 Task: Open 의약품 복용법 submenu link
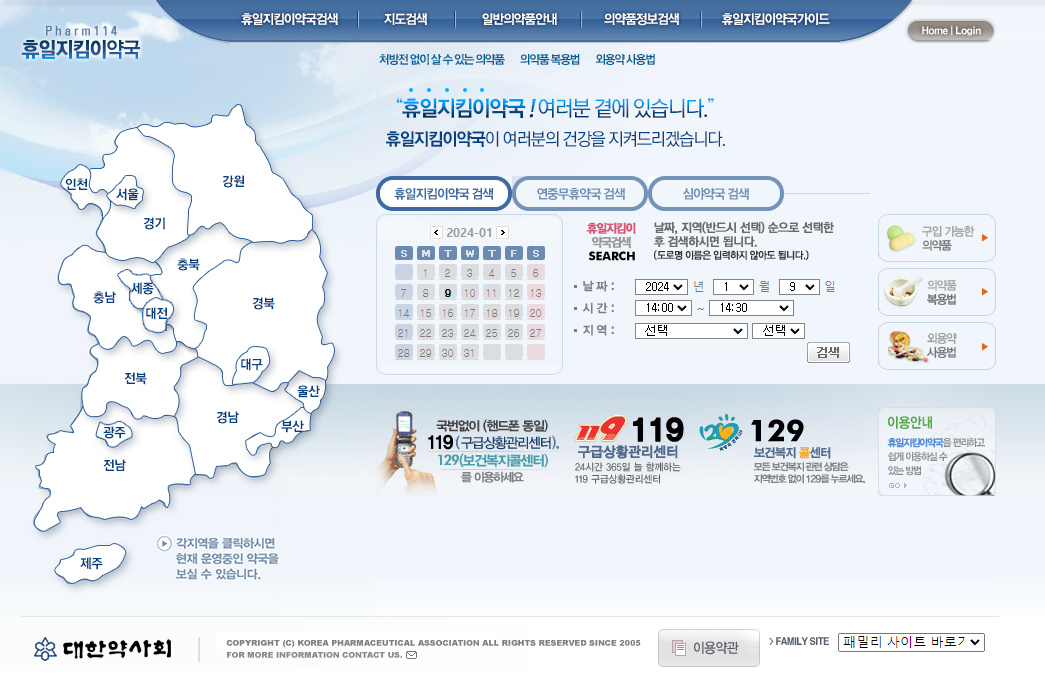(550, 59)
